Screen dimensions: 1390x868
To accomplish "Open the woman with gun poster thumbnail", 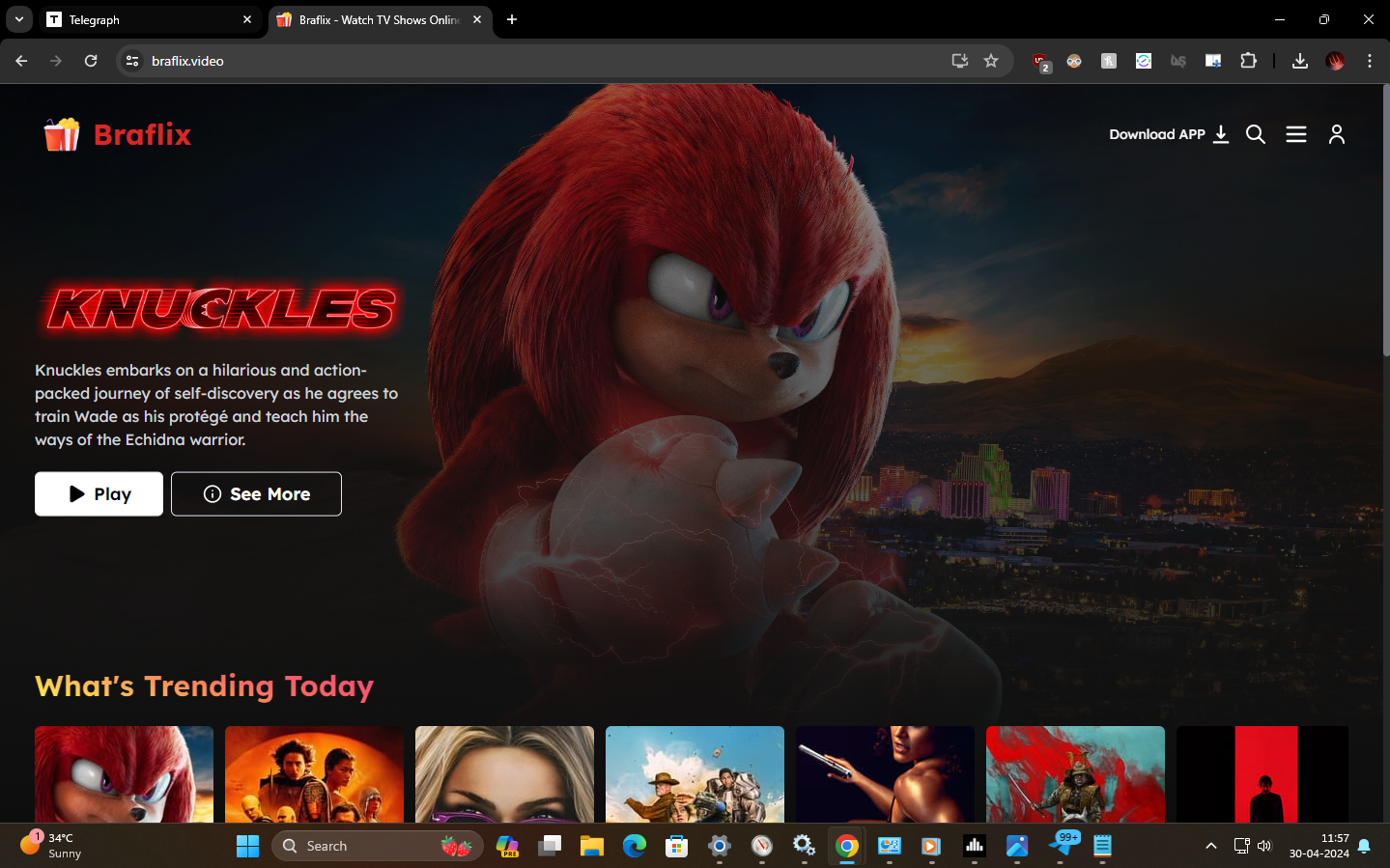I will click(x=885, y=774).
